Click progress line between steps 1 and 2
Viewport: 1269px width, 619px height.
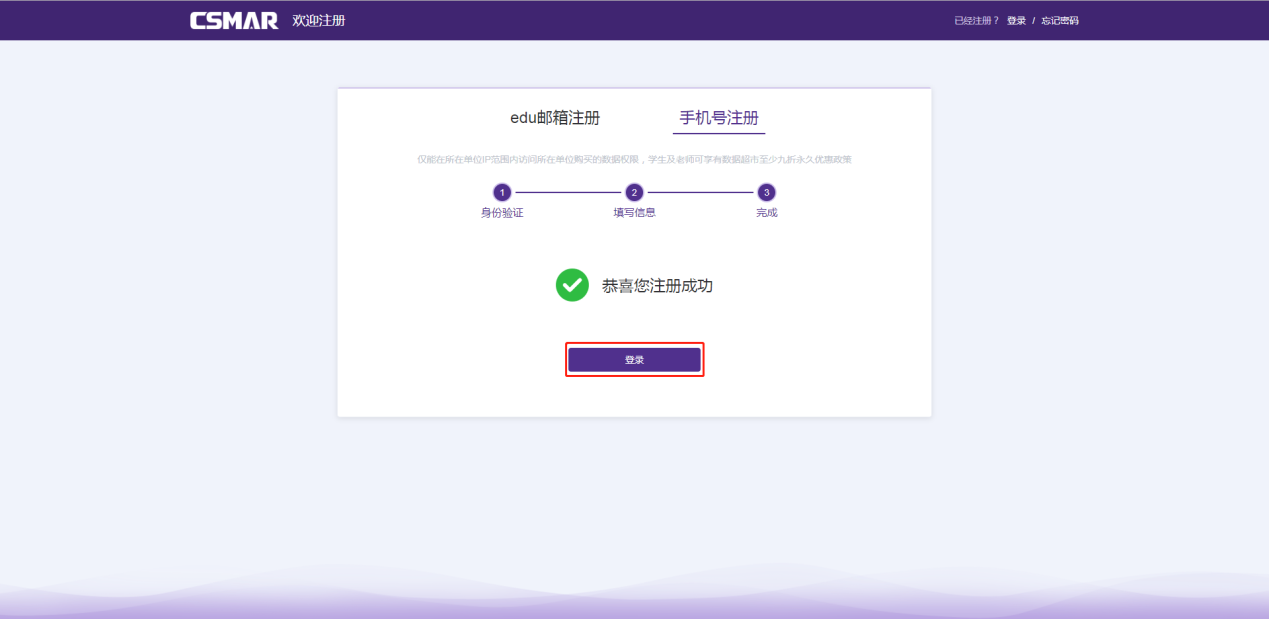tap(568, 192)
